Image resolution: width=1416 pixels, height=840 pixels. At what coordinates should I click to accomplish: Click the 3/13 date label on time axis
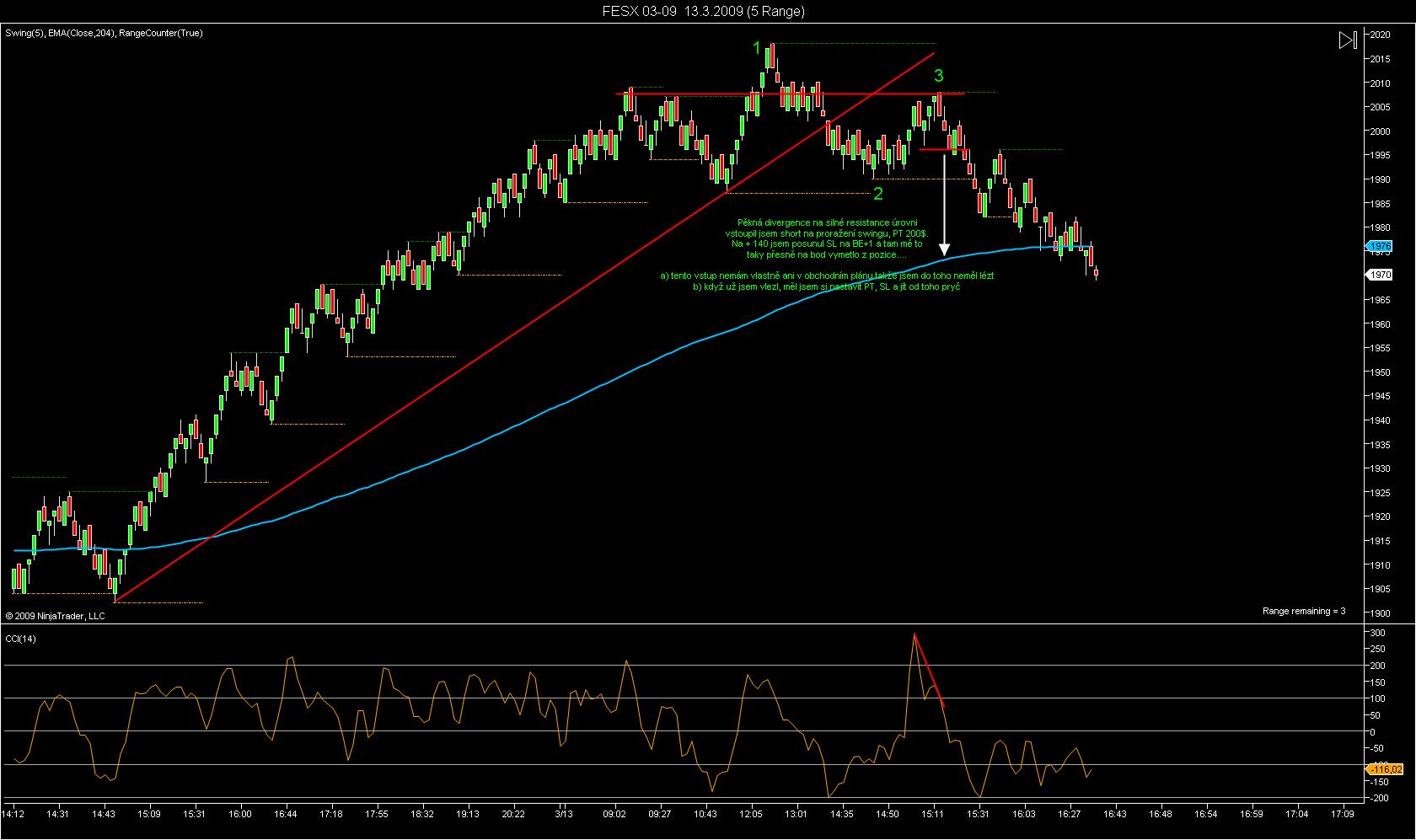(564, 814)
